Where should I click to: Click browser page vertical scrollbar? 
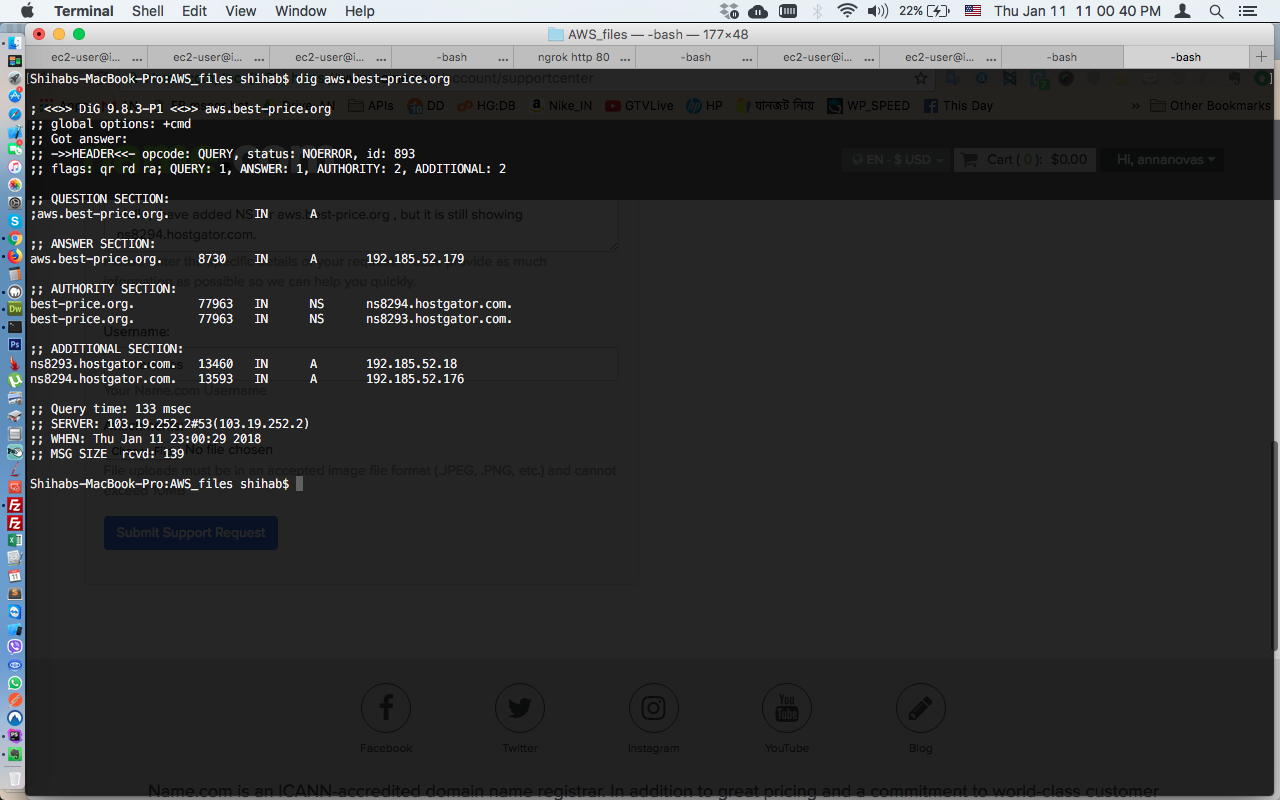(x=1276, y=546)
